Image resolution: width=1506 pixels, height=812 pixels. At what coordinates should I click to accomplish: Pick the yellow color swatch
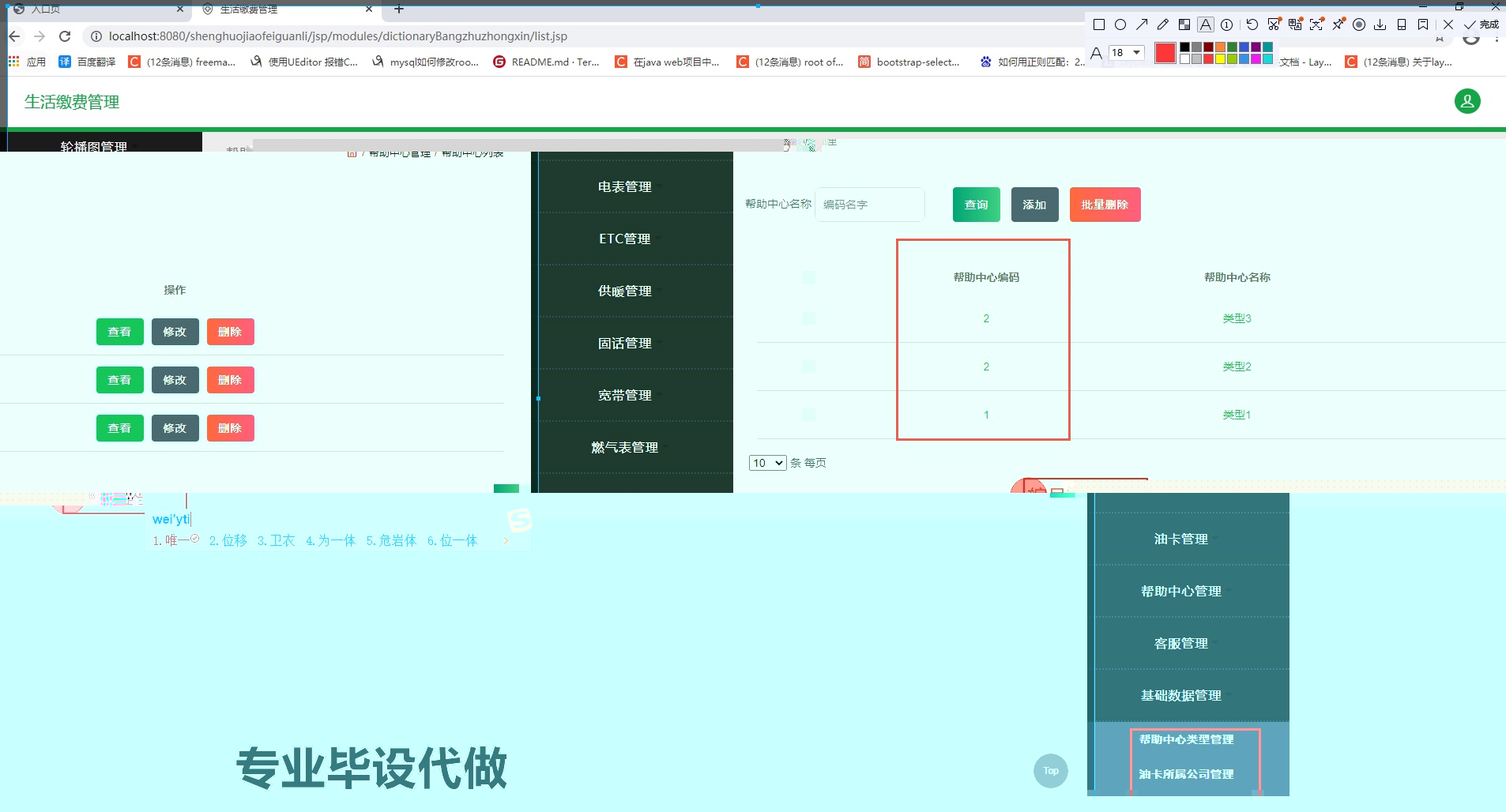pos(1221,58)
